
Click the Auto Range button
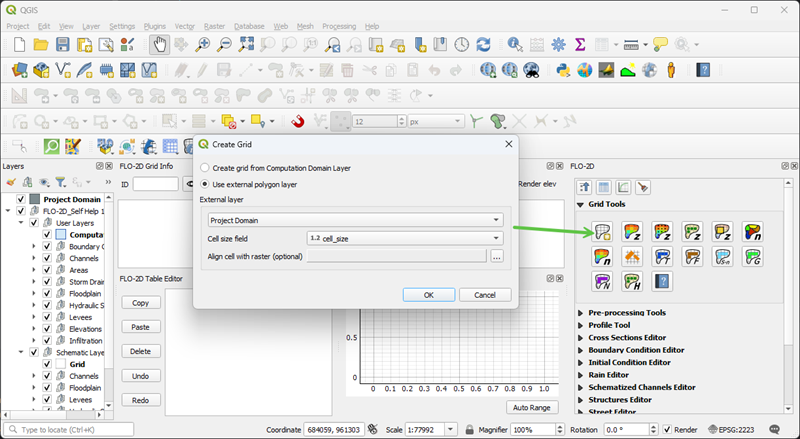(x=533, y=407)
